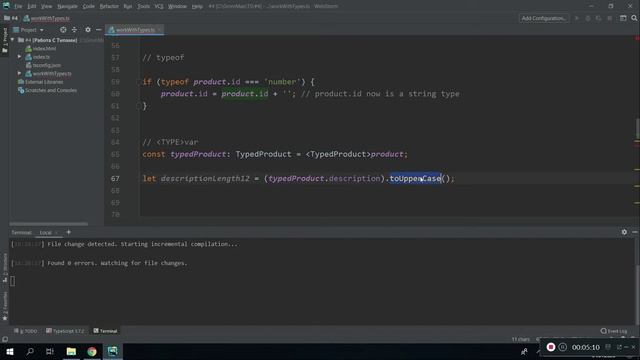Click the locate/scroll-from-source target icon

[x=63, y=30]
